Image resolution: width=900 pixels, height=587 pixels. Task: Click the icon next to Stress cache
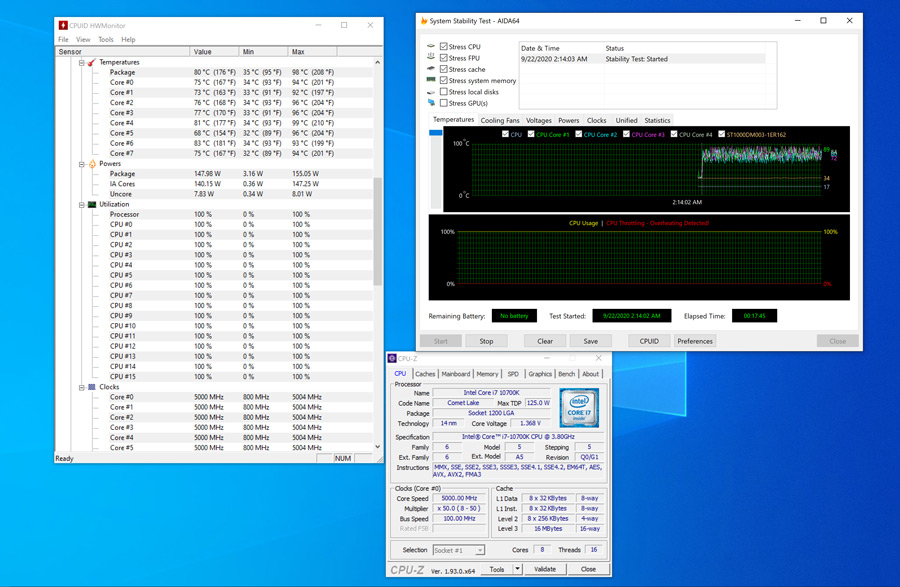tap(431, 69)
